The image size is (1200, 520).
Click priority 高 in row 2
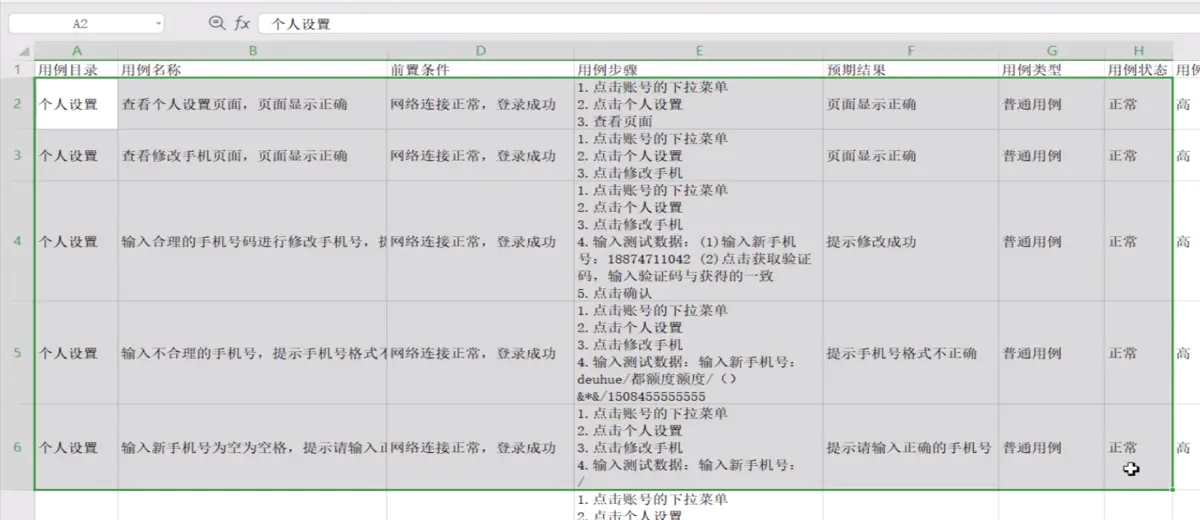point(1186,104)
